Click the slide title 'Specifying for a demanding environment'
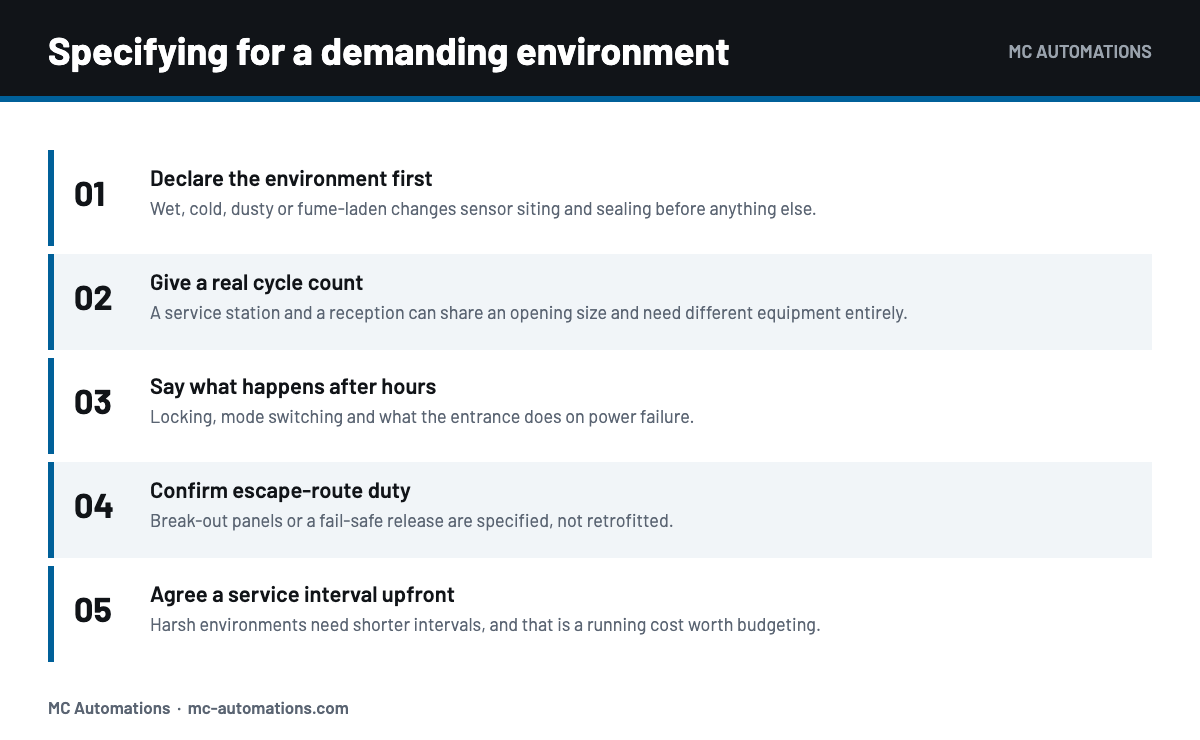Screen dimensions: 1200x740 pyautogui.click(x=388, y=51)
